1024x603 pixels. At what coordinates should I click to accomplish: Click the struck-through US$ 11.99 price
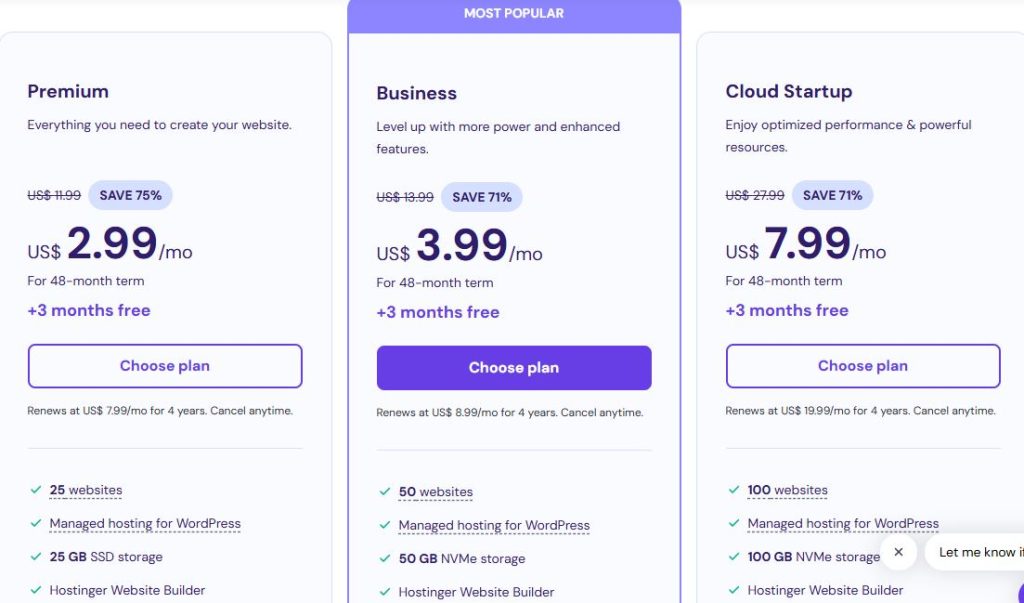[54, 195]
